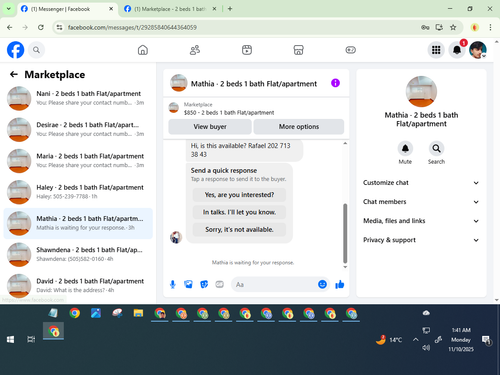Reload the page in Chrome
This screenshot has width=500, height=375.
coord(41,27)
